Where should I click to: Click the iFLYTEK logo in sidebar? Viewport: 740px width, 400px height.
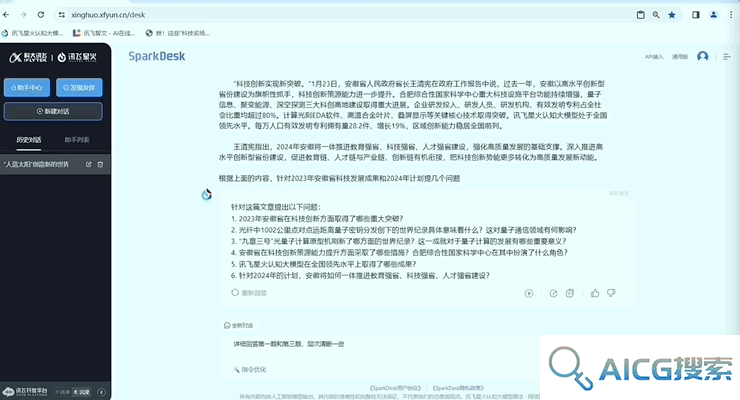28,58
